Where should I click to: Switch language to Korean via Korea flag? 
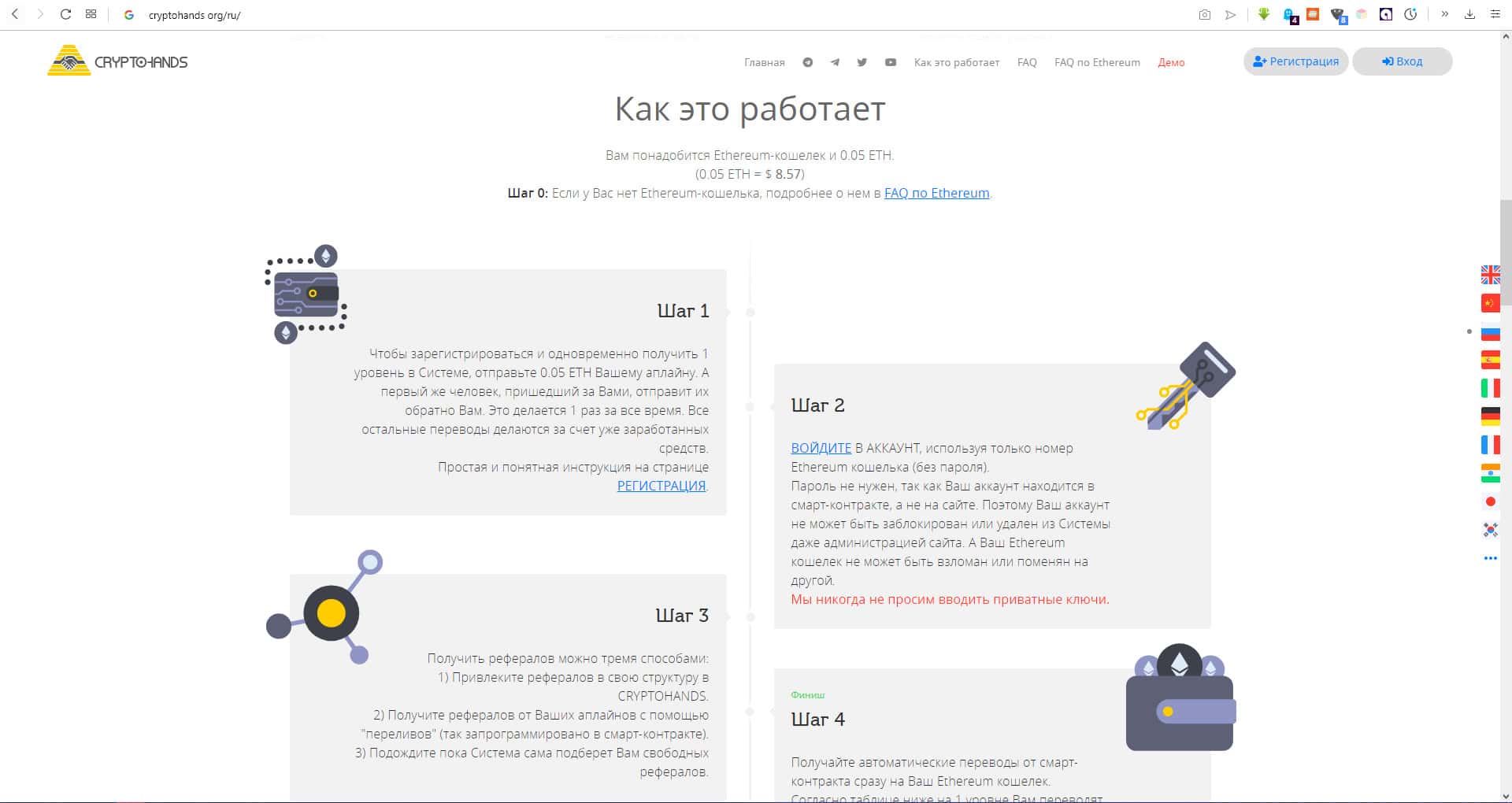1491,530
